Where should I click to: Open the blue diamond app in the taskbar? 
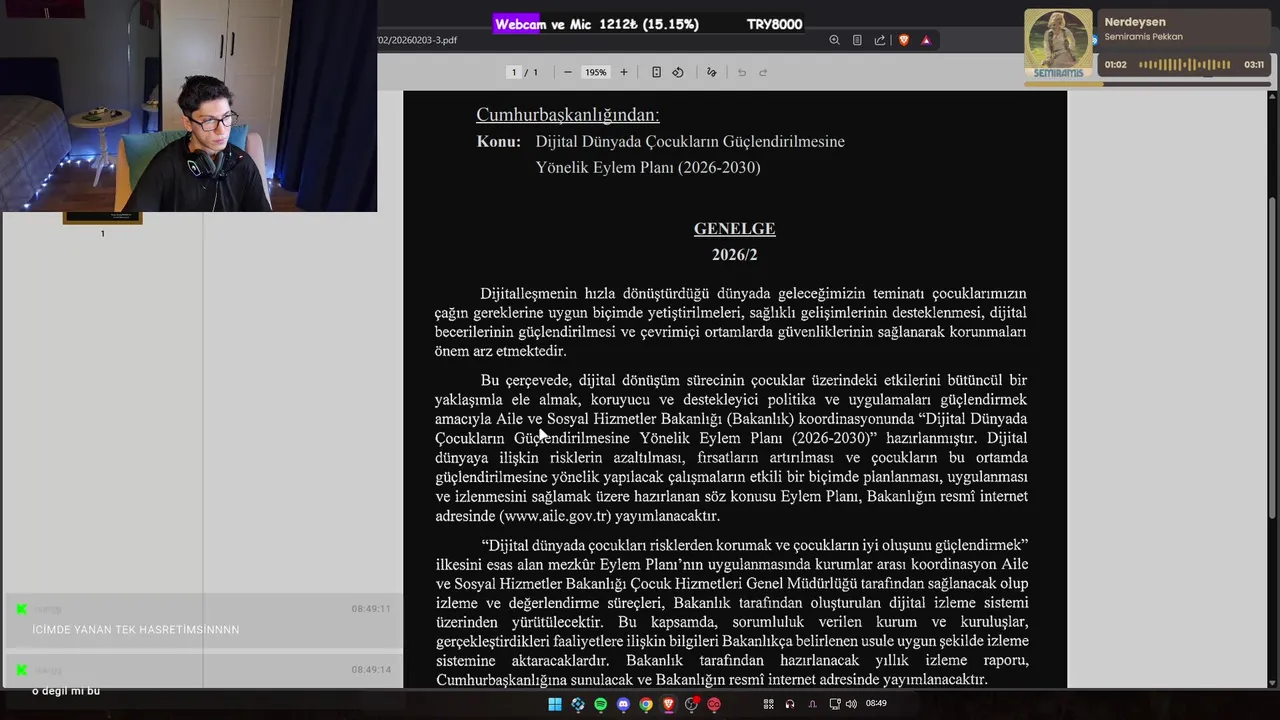[x=578, y=704]
